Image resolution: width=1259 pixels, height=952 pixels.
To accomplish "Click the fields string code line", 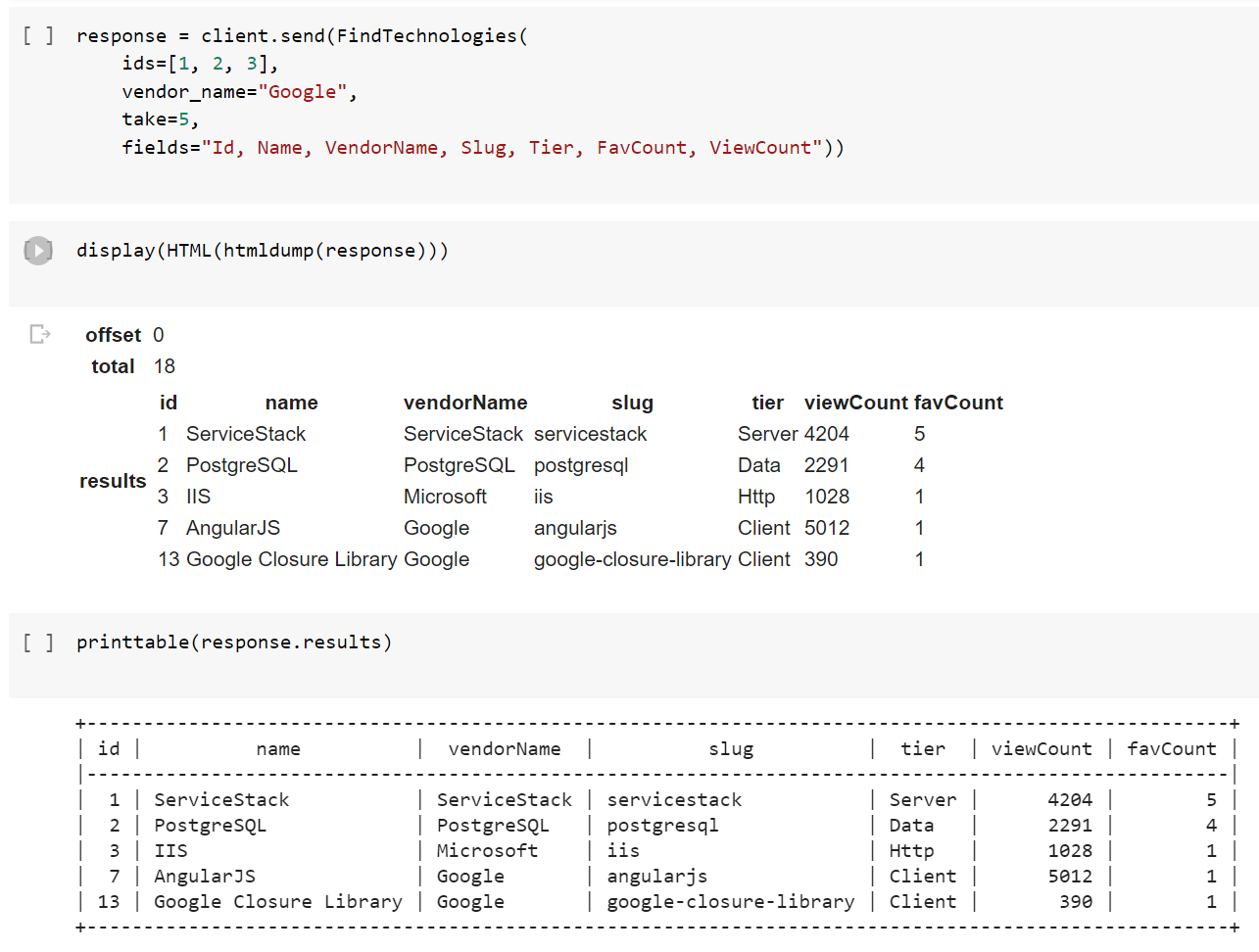I will 483,148.
